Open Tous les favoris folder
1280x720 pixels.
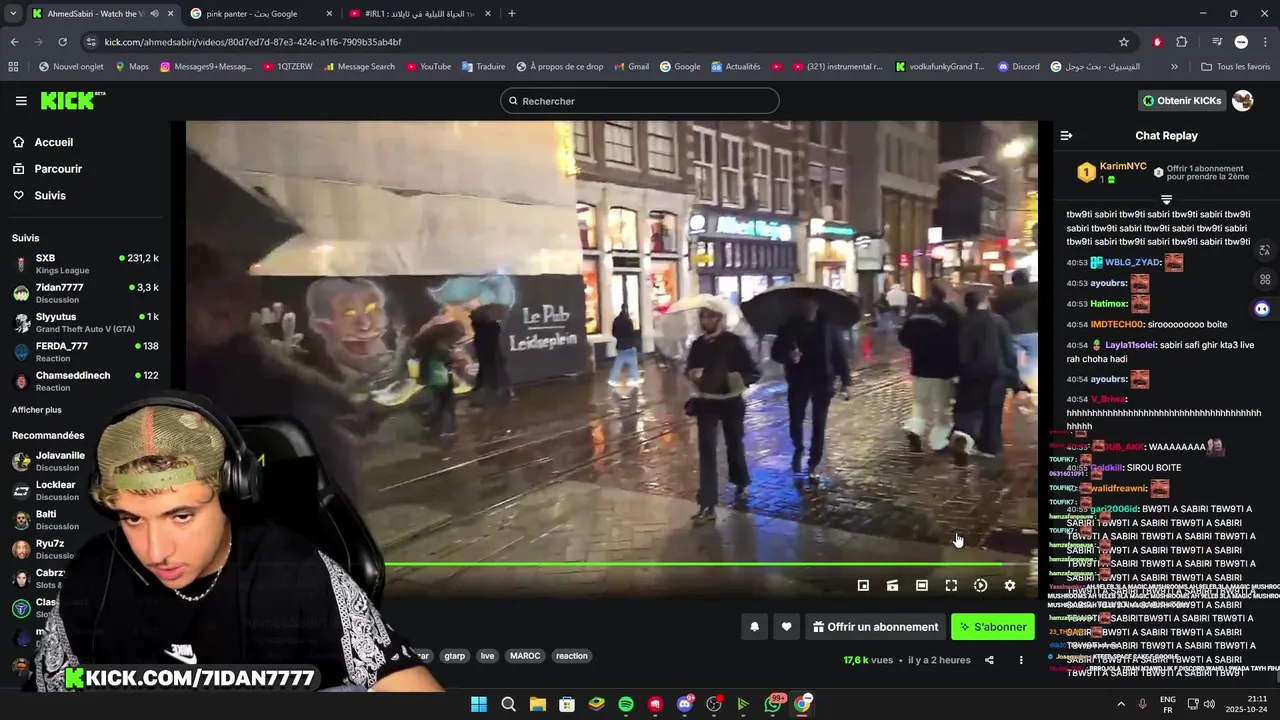click(x=1236, y=67)
